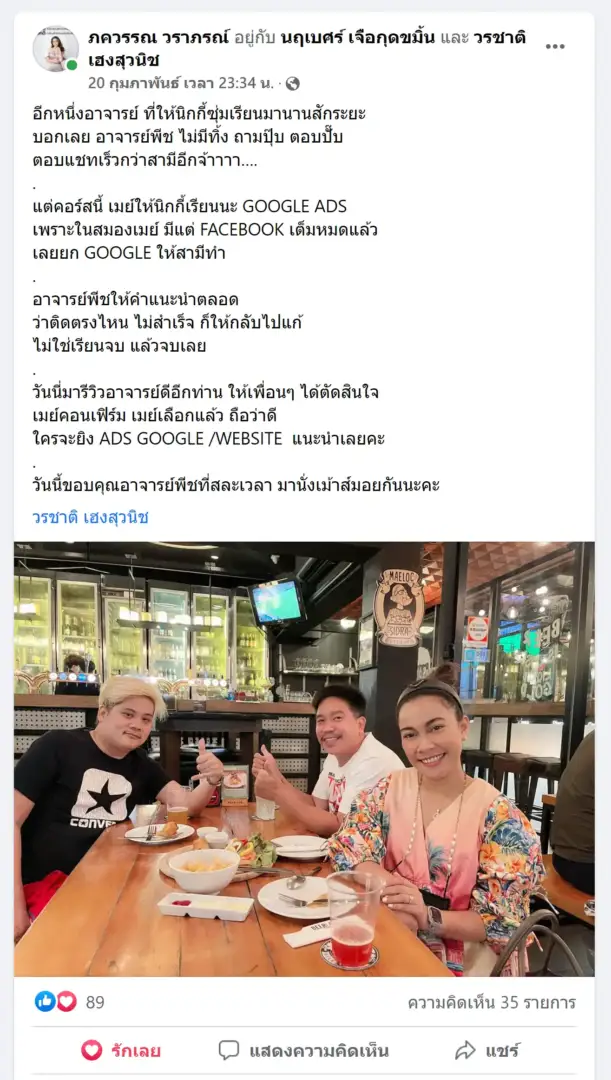The width and height of the screenshot is (611, 1080).
Task: Show the 35 comments ความคิดเห็น list
Action: coord(492,1002)
